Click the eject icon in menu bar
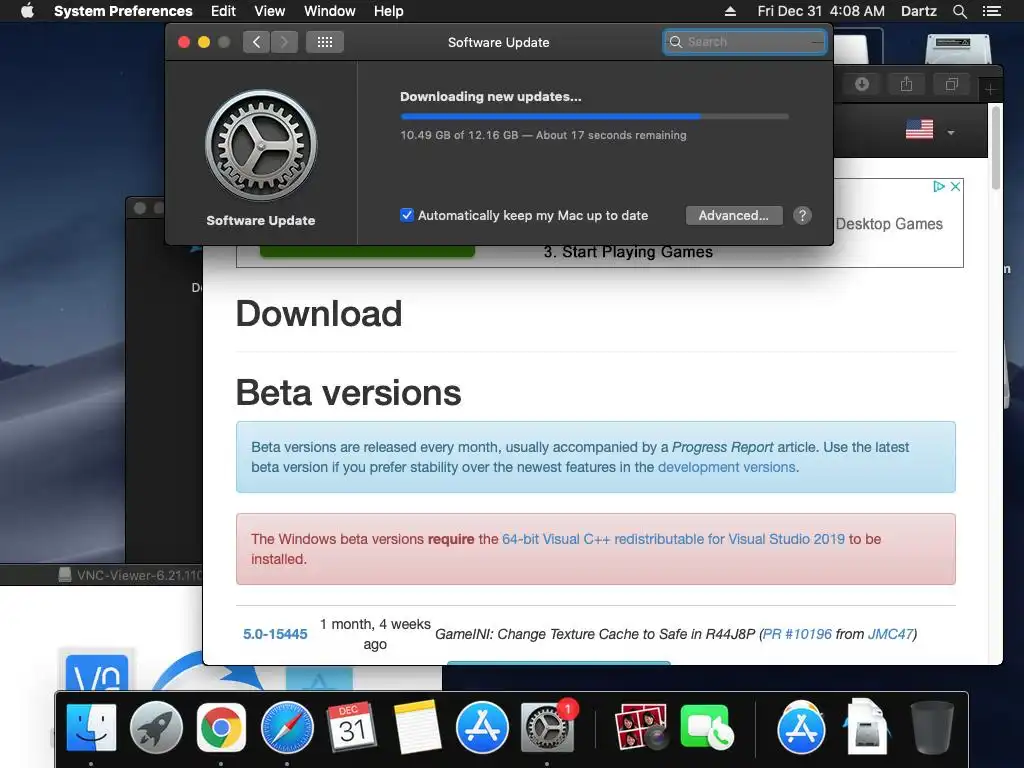The width and height of the screenshot is (1024, 768). [x=730, y=11]
